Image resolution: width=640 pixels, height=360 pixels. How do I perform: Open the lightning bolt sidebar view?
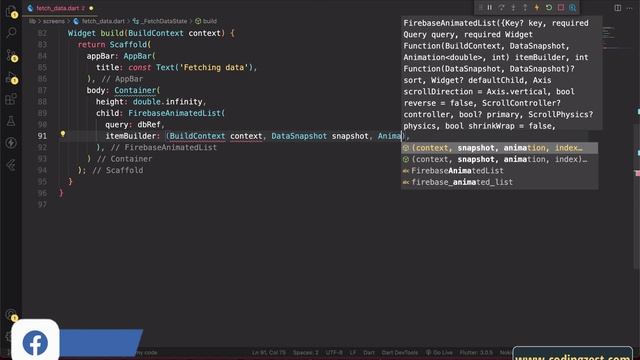coord(11,143)
